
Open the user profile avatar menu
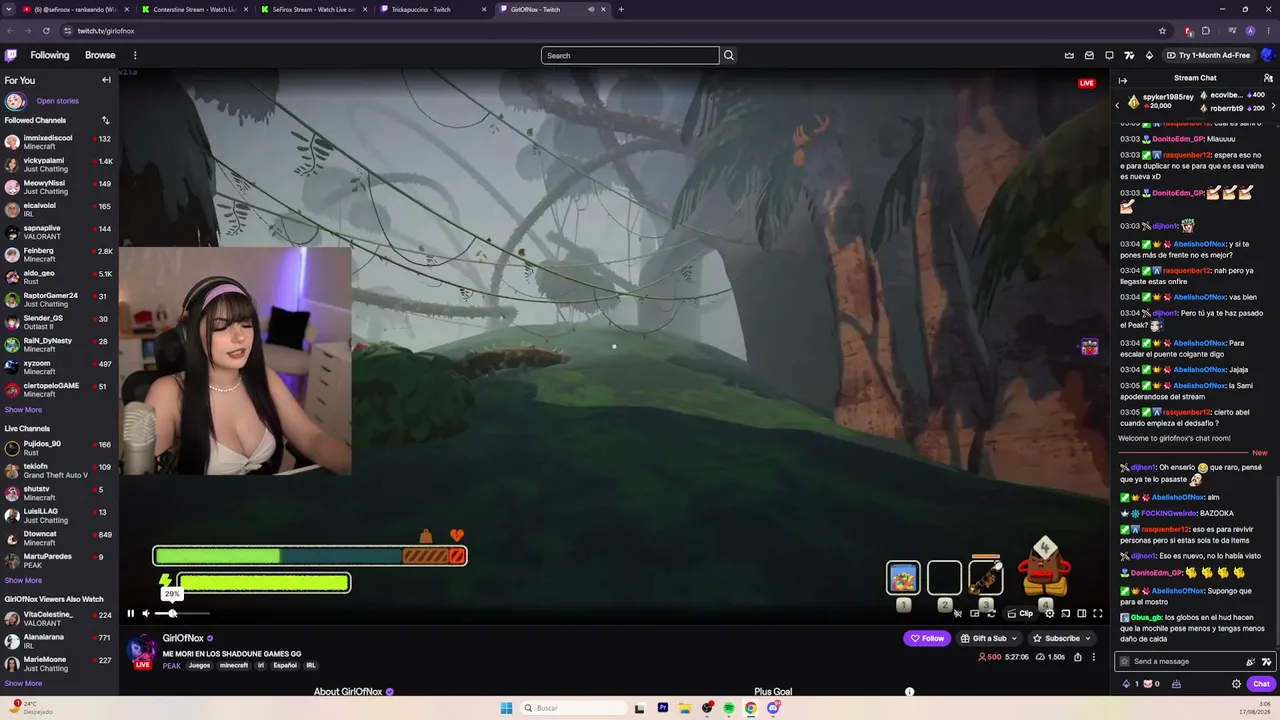click(x=1268, y=55)
